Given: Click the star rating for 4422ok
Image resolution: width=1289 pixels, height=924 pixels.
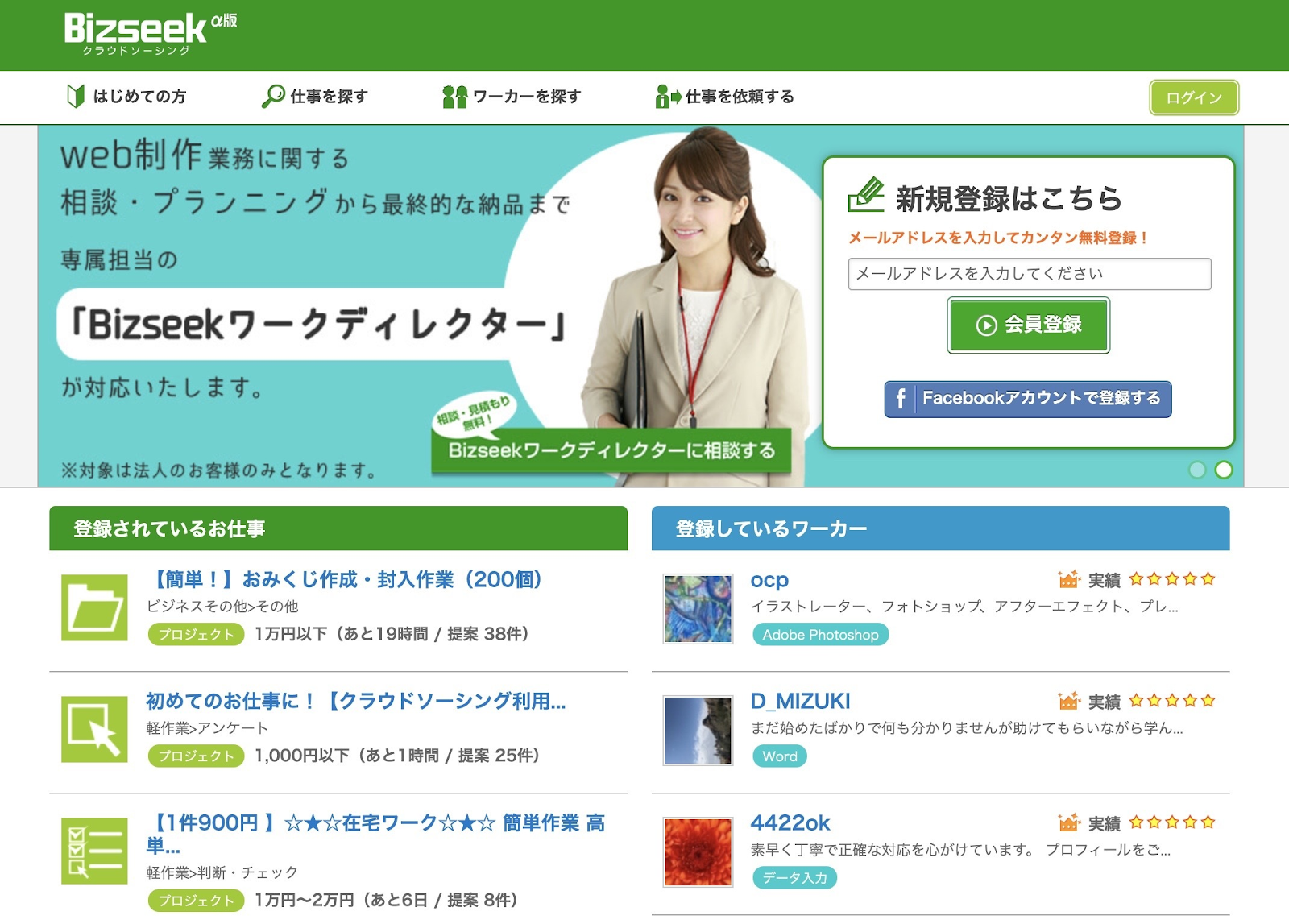Looking at the screenshot, I should 1172,822.
